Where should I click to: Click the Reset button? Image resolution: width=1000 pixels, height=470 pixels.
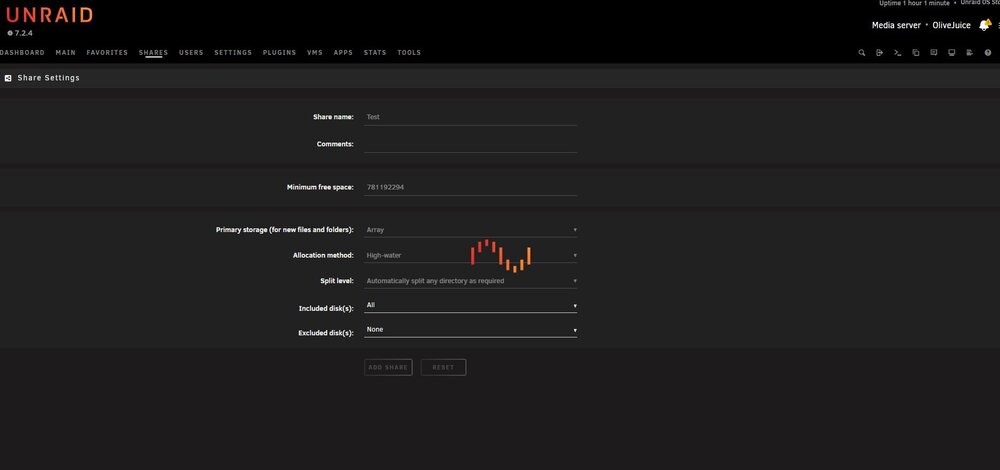click(x=443, y=367)
